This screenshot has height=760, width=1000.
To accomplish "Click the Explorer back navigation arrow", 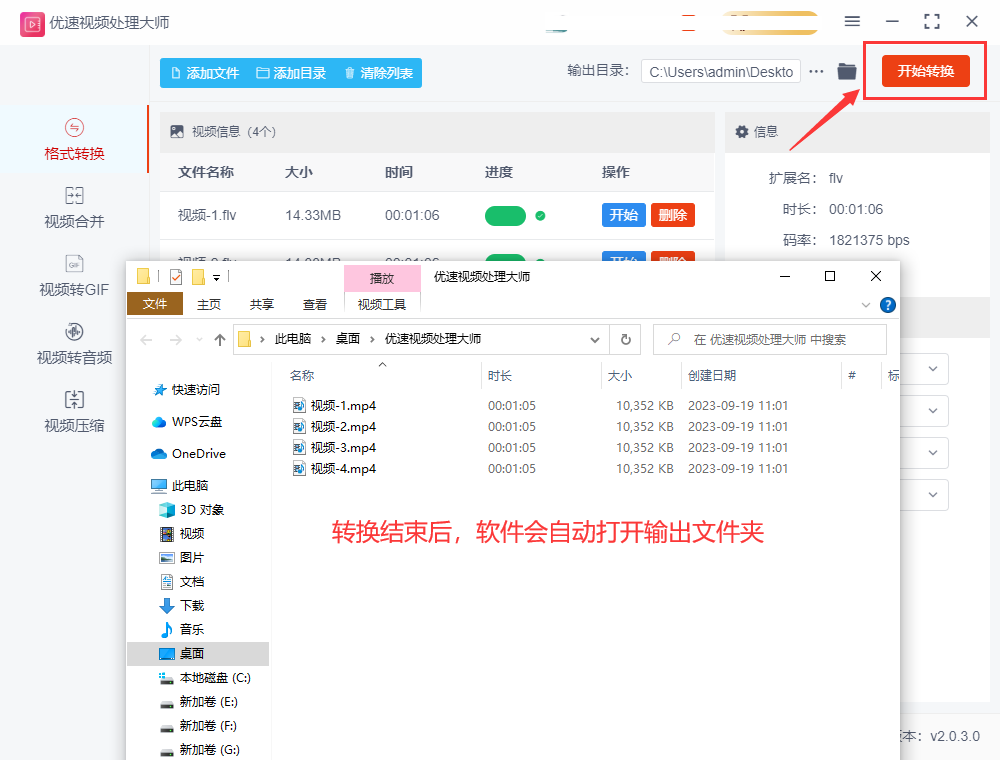I will click(146, 340).
